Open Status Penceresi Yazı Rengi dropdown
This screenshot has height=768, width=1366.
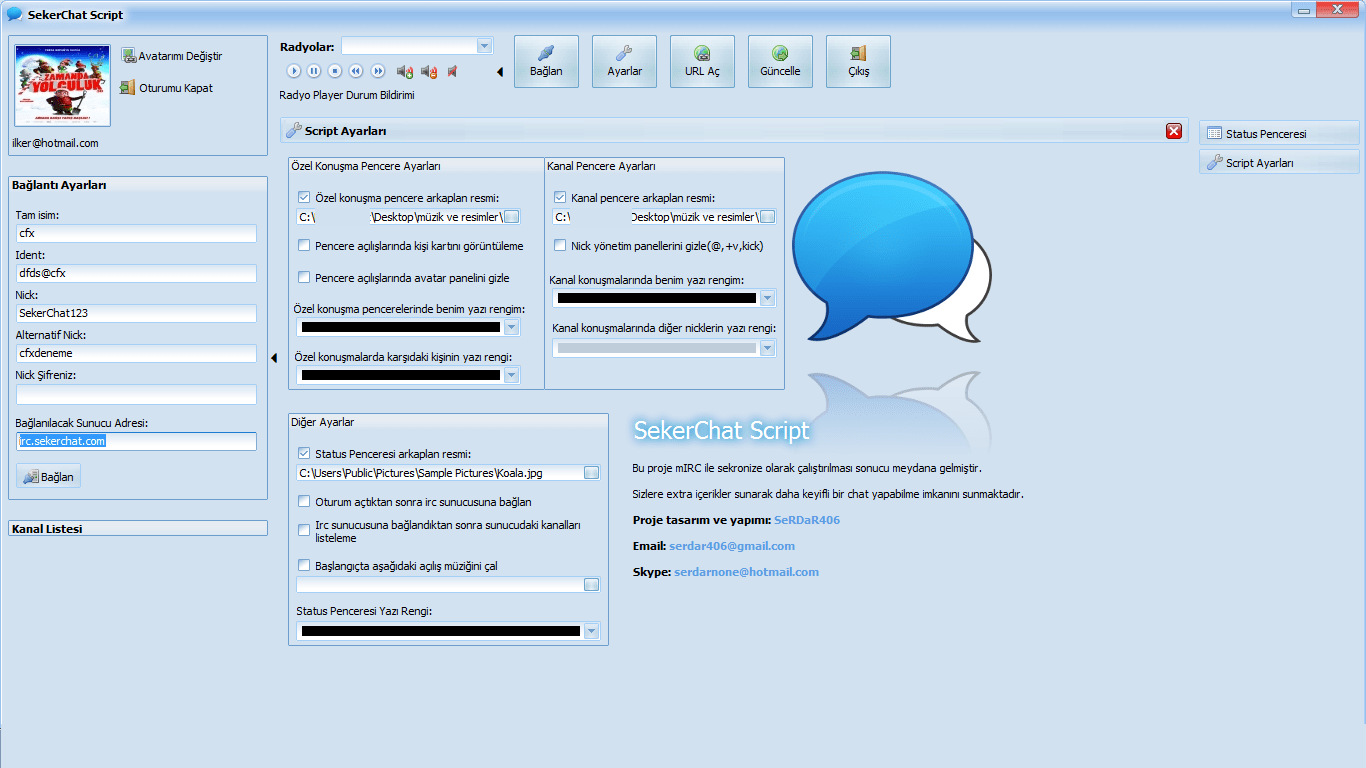(x=592, y=631)
